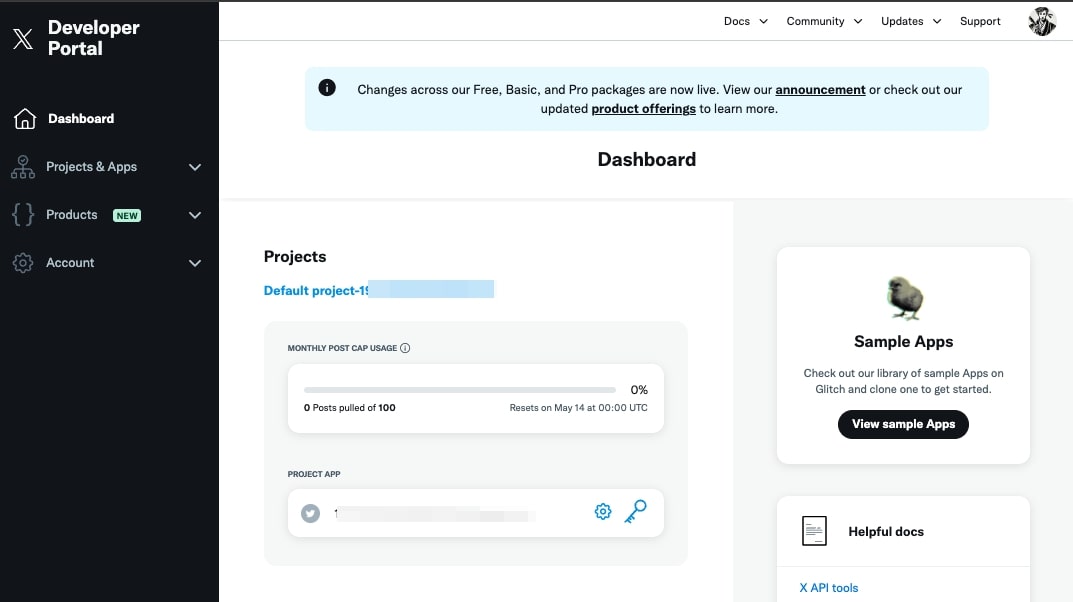Click the 0% usage value
This screenshot has width=1073, height=602.
tap(639, 390)
